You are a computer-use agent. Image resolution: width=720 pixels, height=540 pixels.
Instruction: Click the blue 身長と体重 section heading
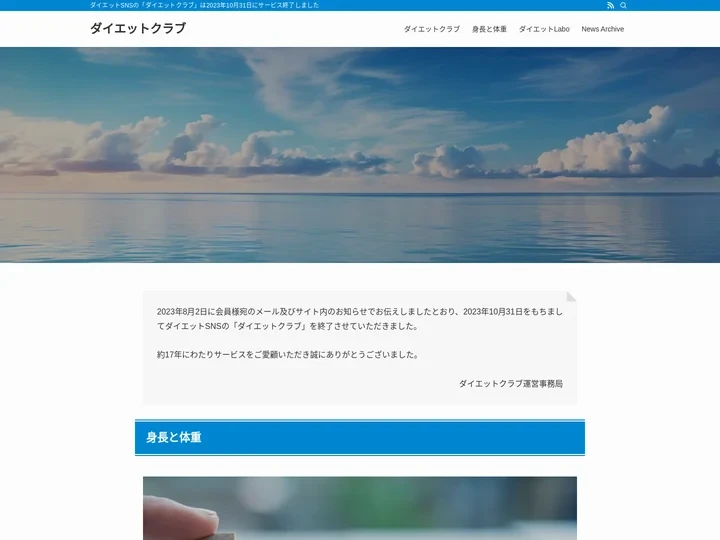pos(360,438)
